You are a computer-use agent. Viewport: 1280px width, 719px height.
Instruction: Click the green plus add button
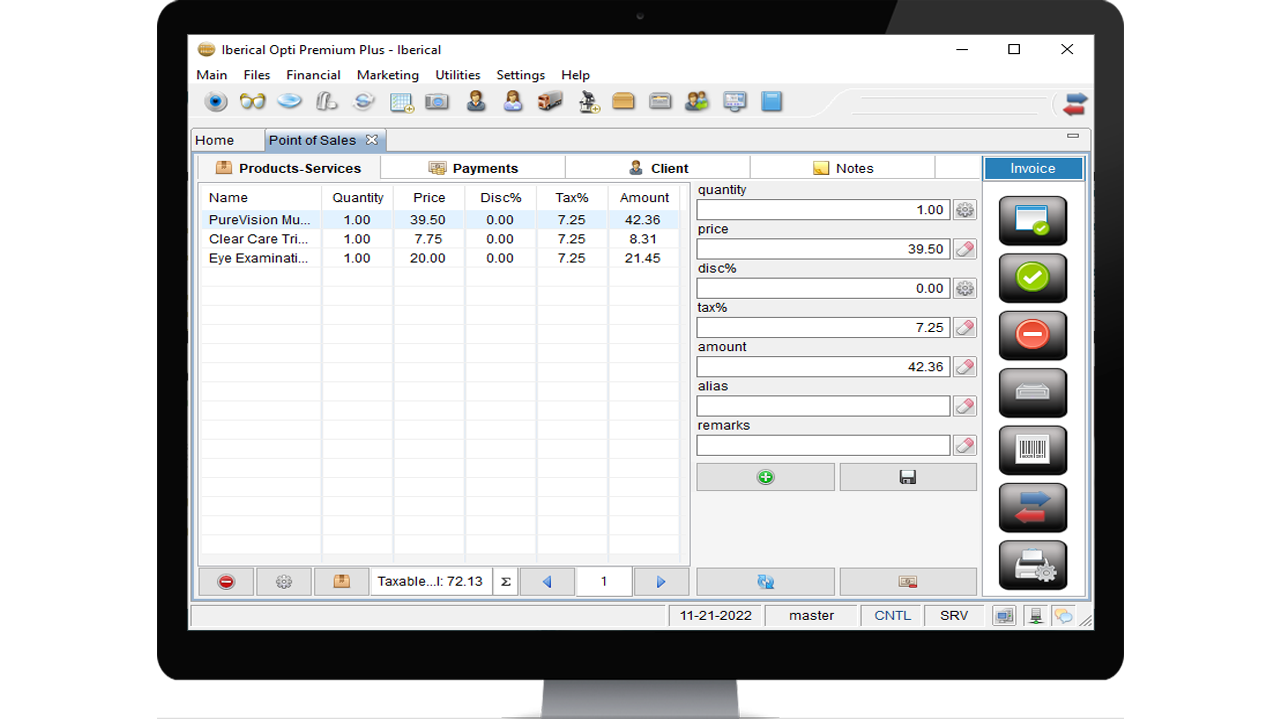click(x=765, y=477)
